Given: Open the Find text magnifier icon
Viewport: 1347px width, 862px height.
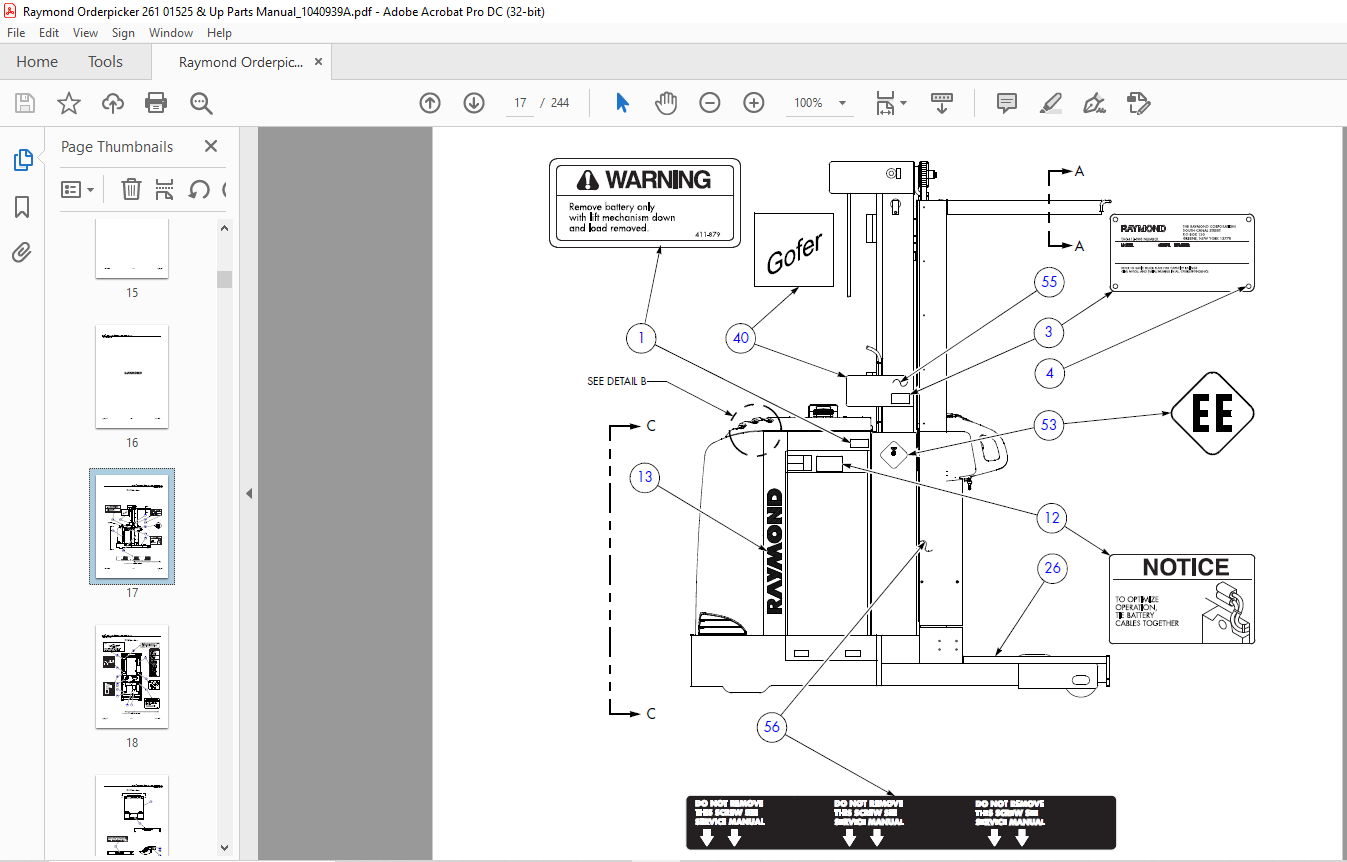Looking at the screenshot, I should [202, 103].
